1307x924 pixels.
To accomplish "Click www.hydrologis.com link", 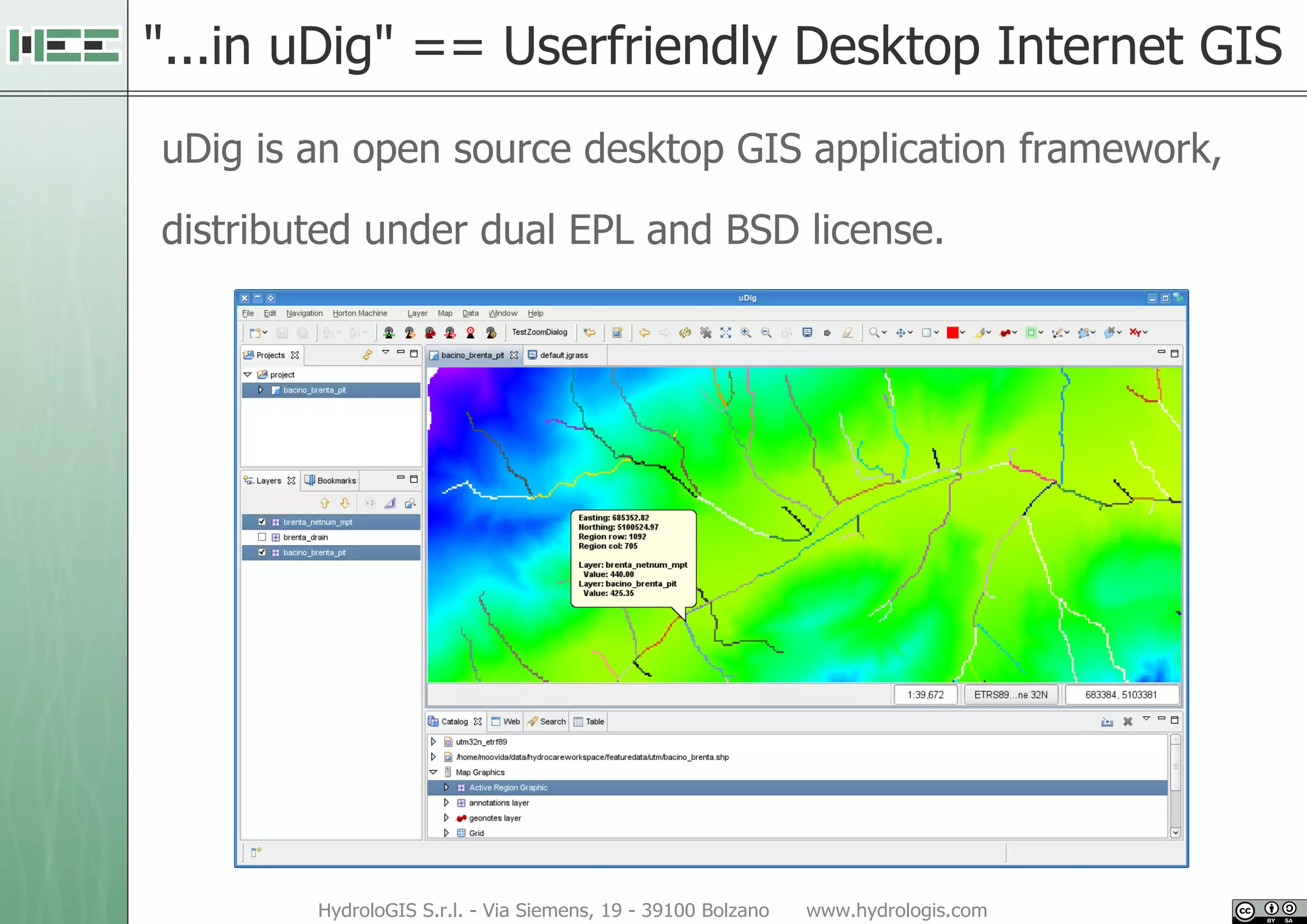I will click(896, 910).
